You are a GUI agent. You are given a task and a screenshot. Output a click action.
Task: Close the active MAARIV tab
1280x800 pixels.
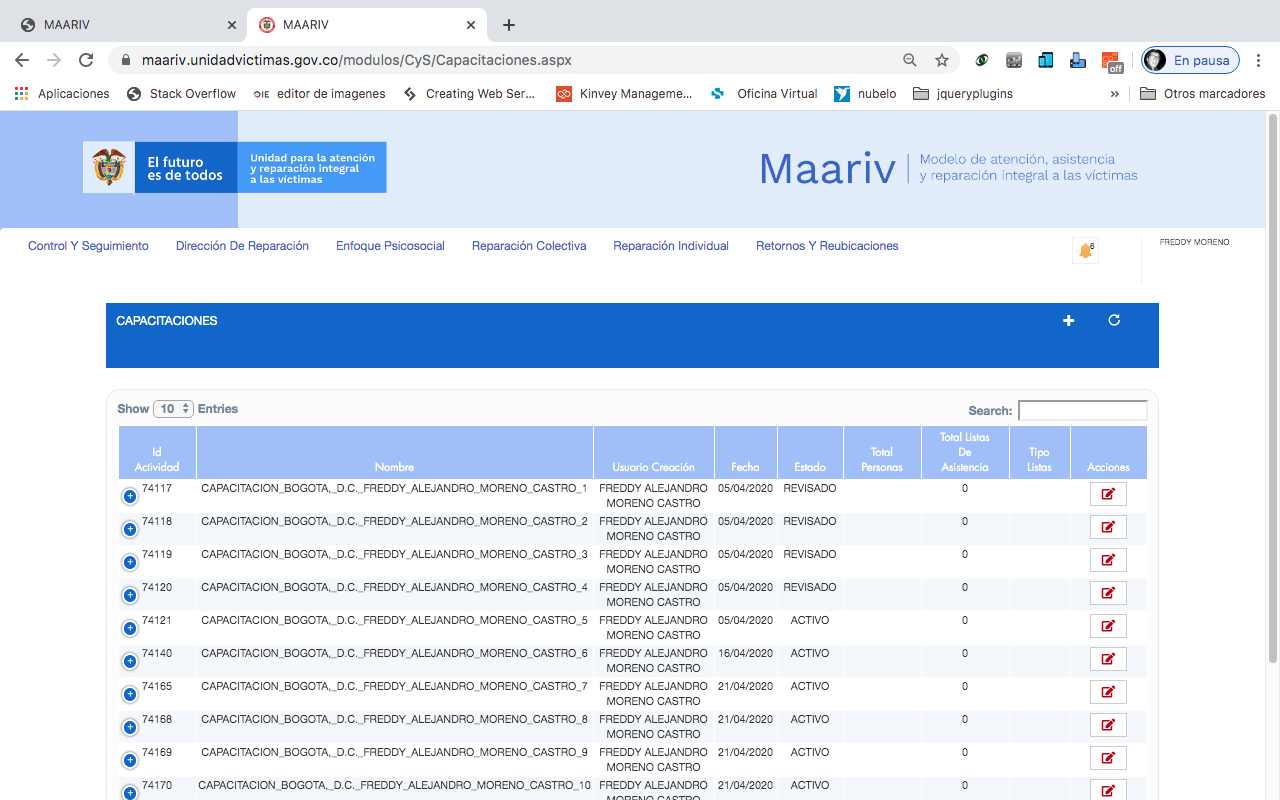pos(471,25)
